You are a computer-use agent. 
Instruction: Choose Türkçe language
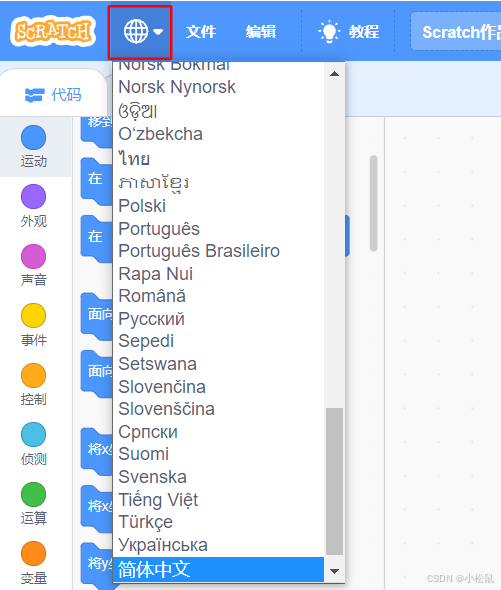218,522
